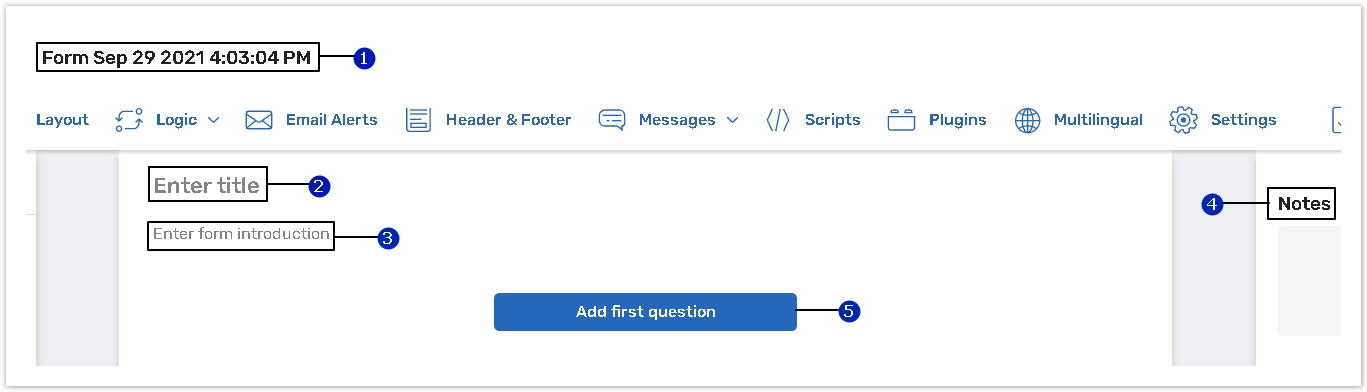Select the Scripts menu label

tap(833, 120)
